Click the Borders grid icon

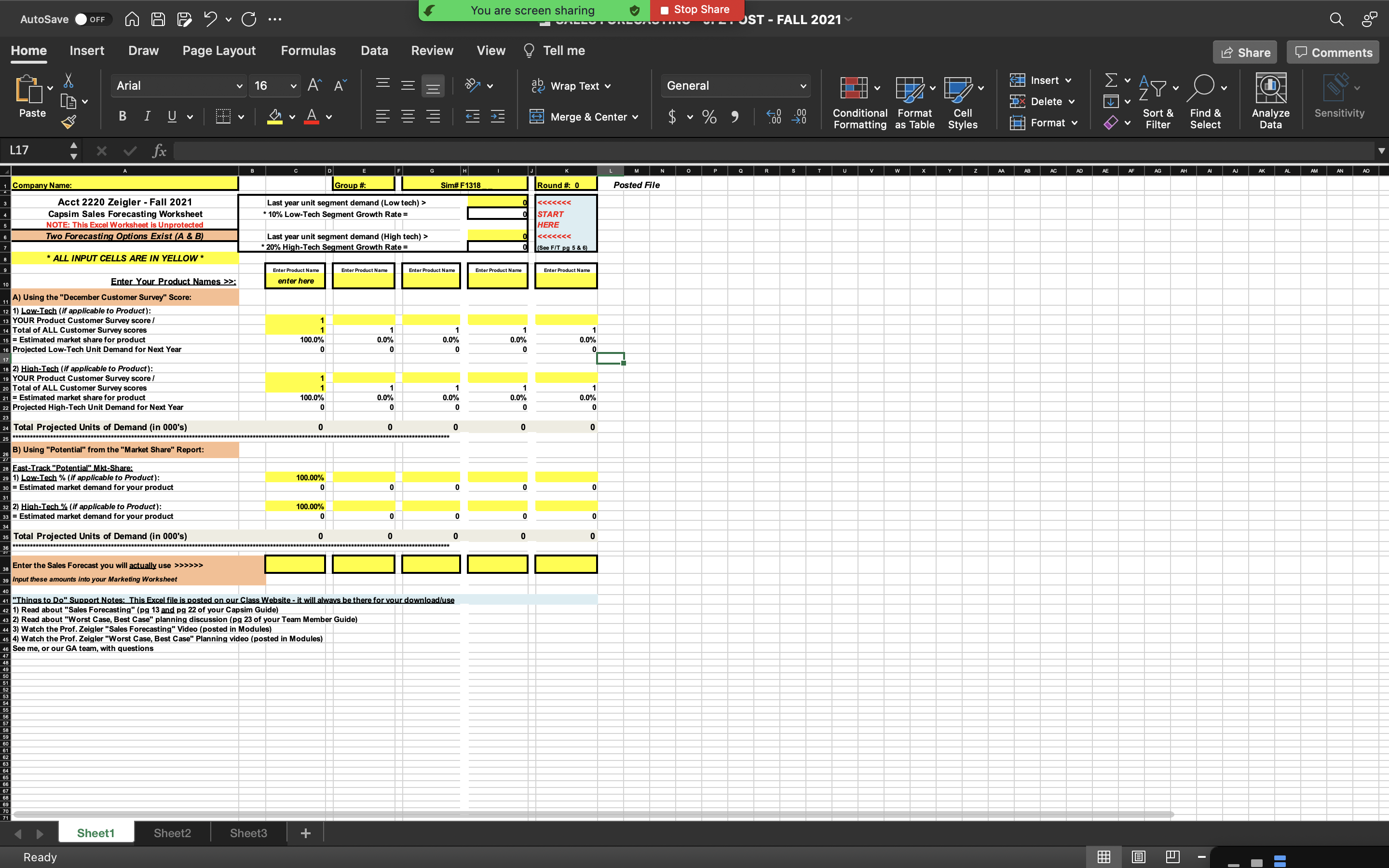223,117
